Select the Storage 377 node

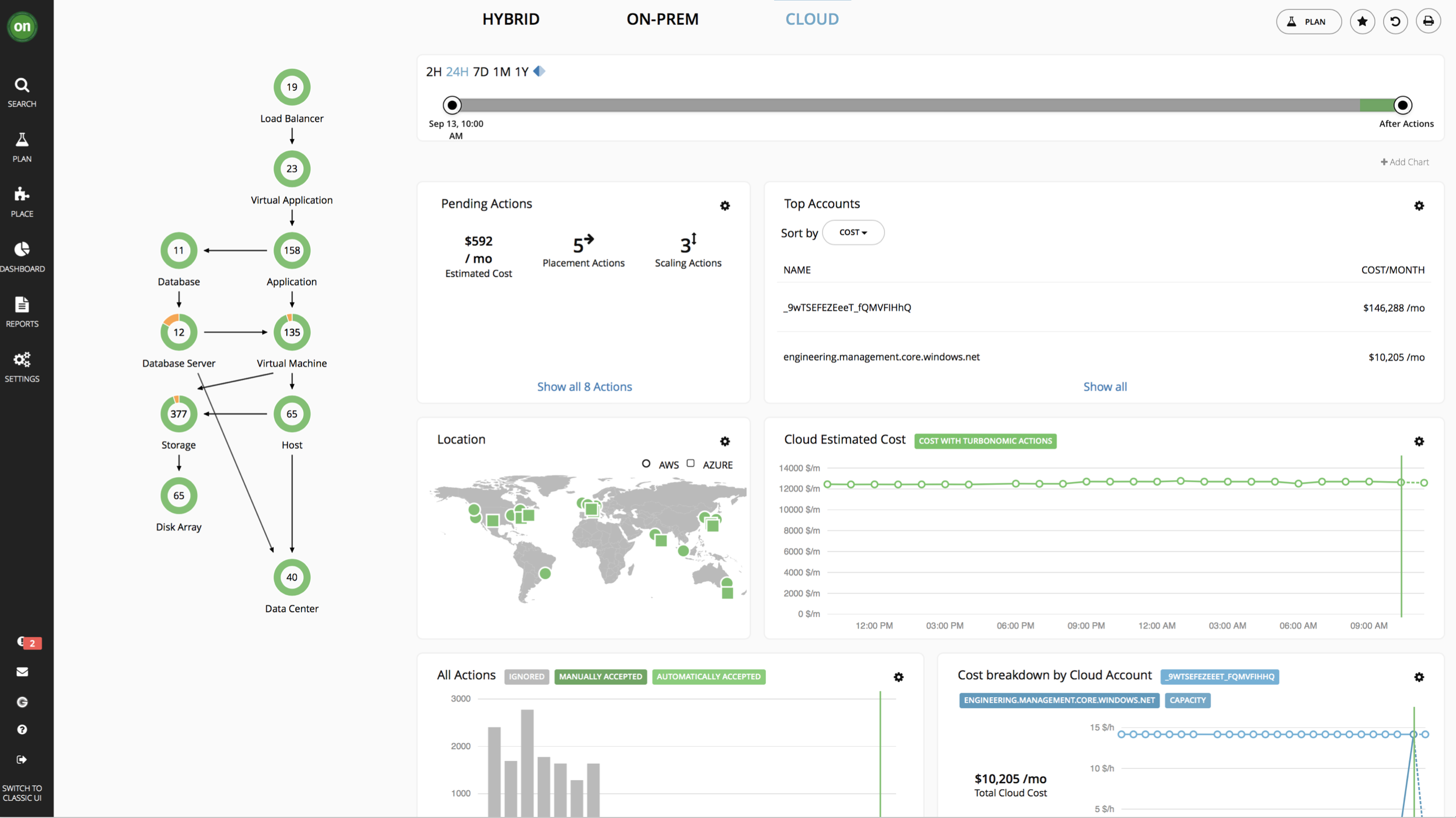pos(179,414)
